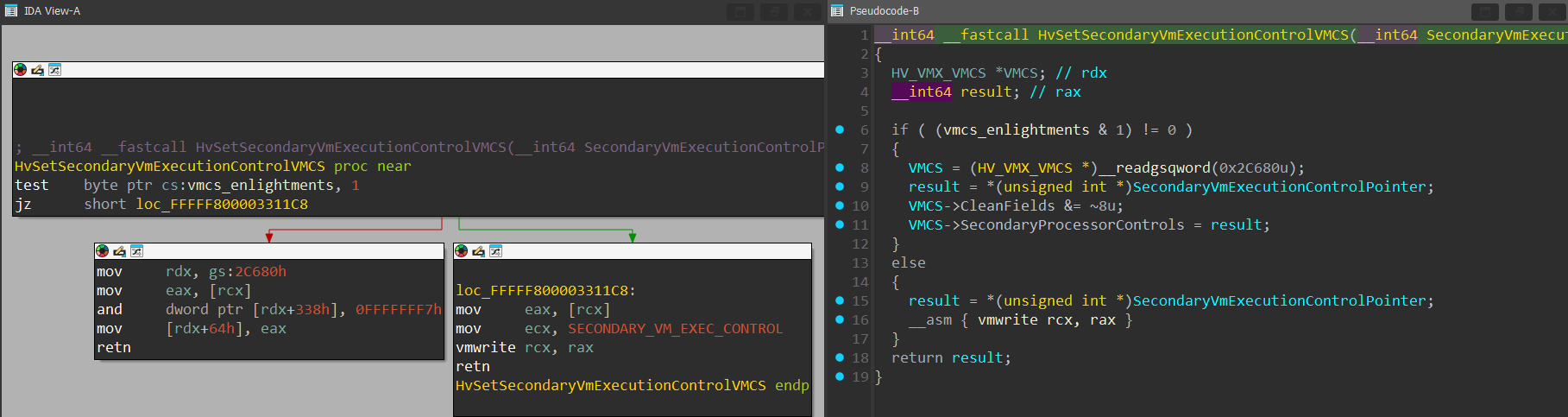The width and height of the screenshot is (1568, 417).
Task: Click the edit comment icon on the function entry node
Action: click(37, 70)
